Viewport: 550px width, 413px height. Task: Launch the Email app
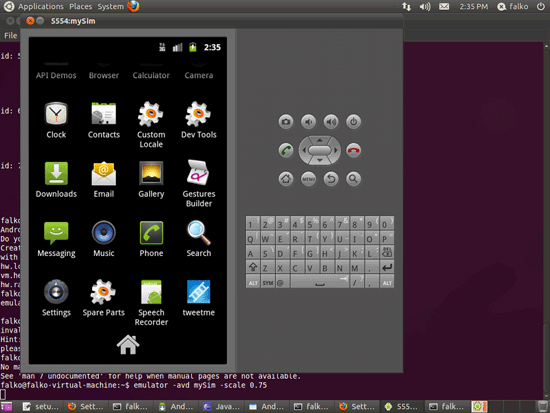pyautogui.click(x=104, y=180)
